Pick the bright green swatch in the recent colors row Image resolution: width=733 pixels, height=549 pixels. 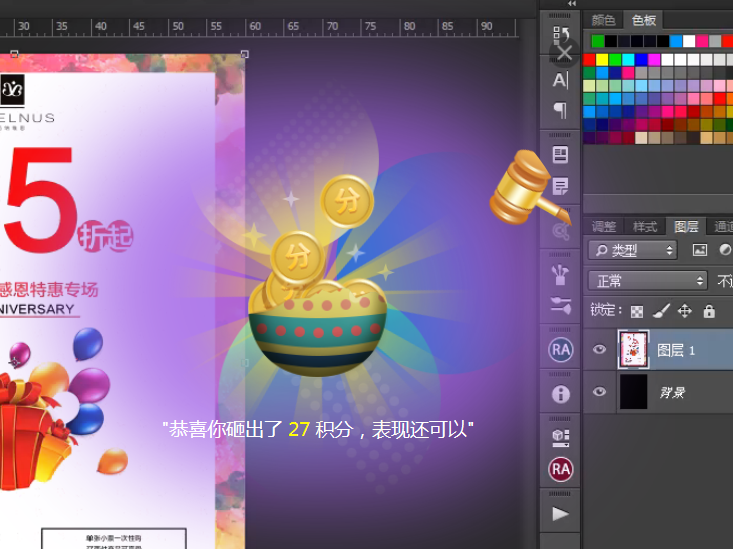(x=598, y=41)
